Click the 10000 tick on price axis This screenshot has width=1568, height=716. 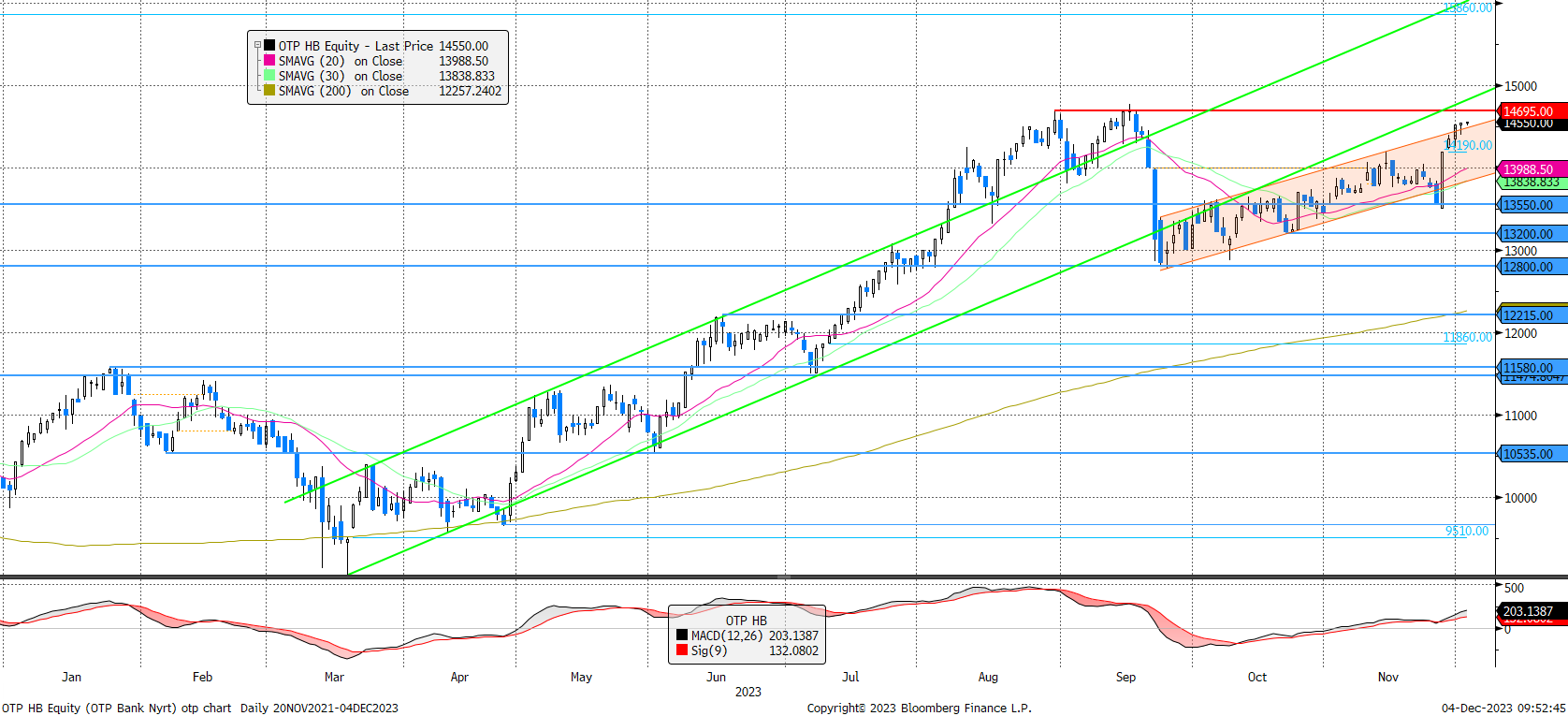1520,498
